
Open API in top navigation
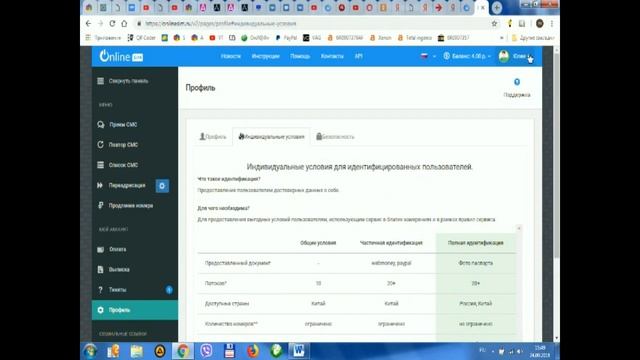[x=358, y=56]
